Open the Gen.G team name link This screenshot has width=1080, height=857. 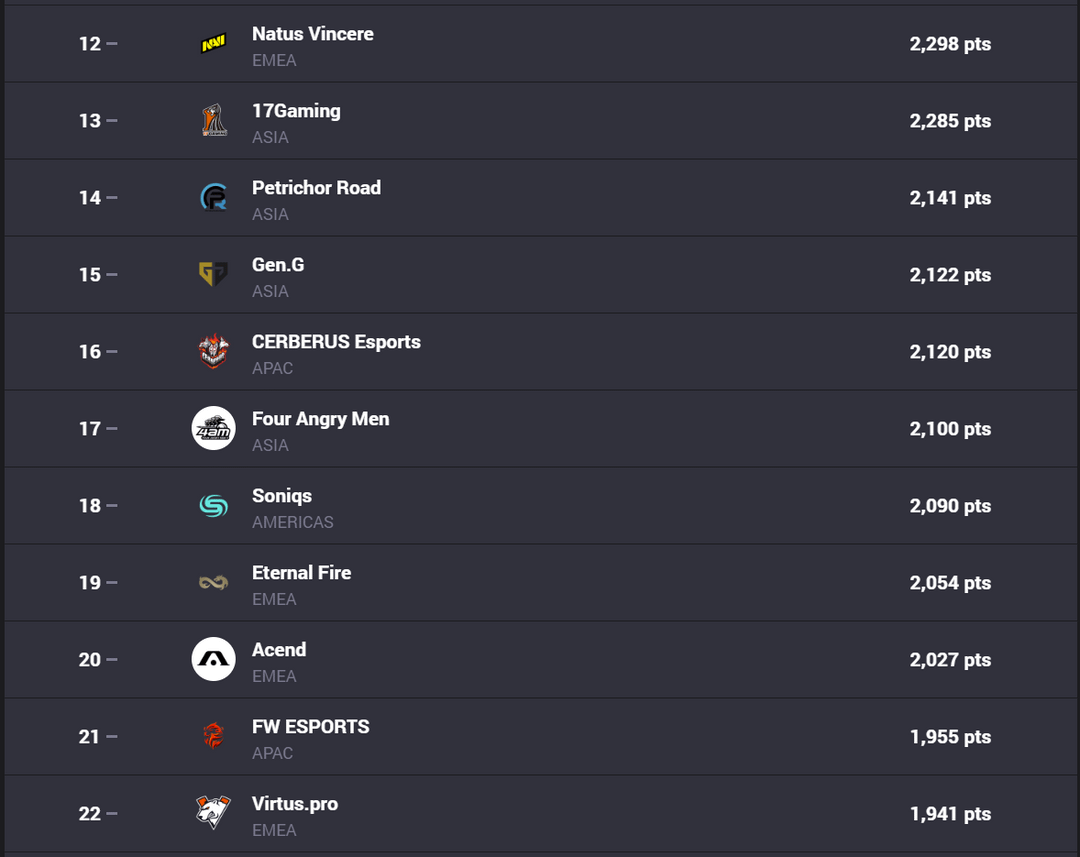click(278, 265)
